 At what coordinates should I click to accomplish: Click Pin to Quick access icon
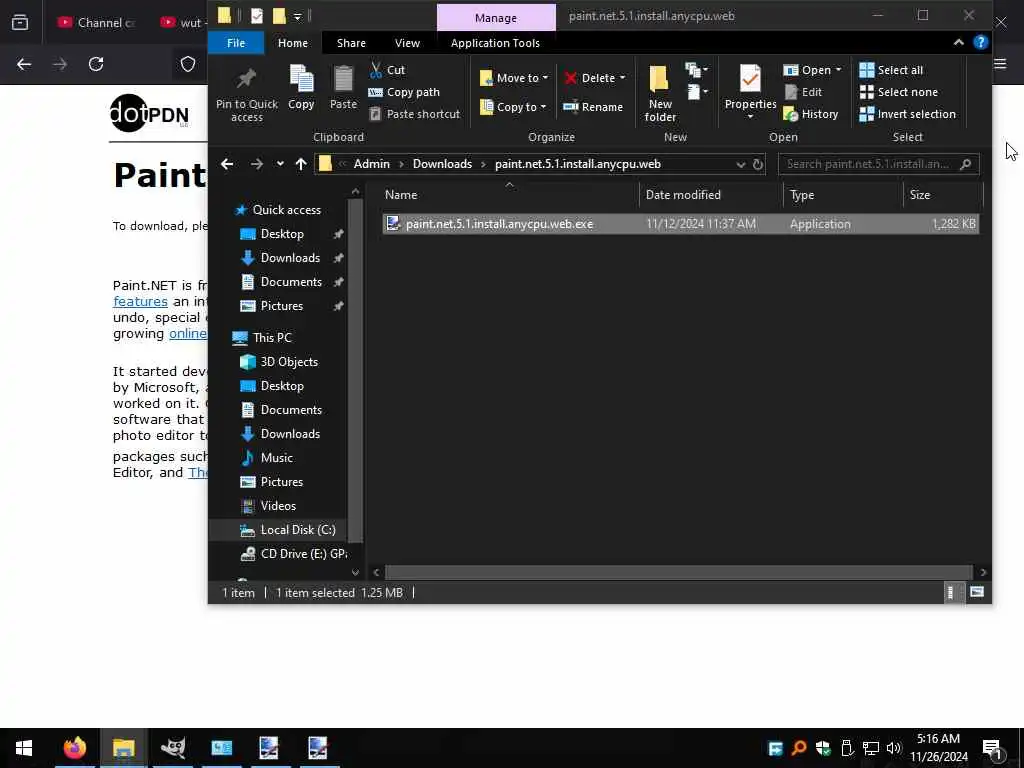click(x=246, y=95)
